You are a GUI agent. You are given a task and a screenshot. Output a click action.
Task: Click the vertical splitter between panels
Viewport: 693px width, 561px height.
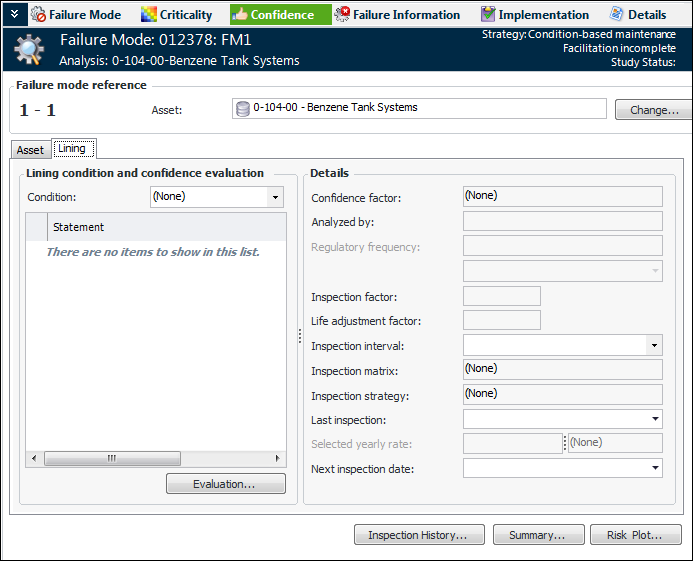[300, 336]
